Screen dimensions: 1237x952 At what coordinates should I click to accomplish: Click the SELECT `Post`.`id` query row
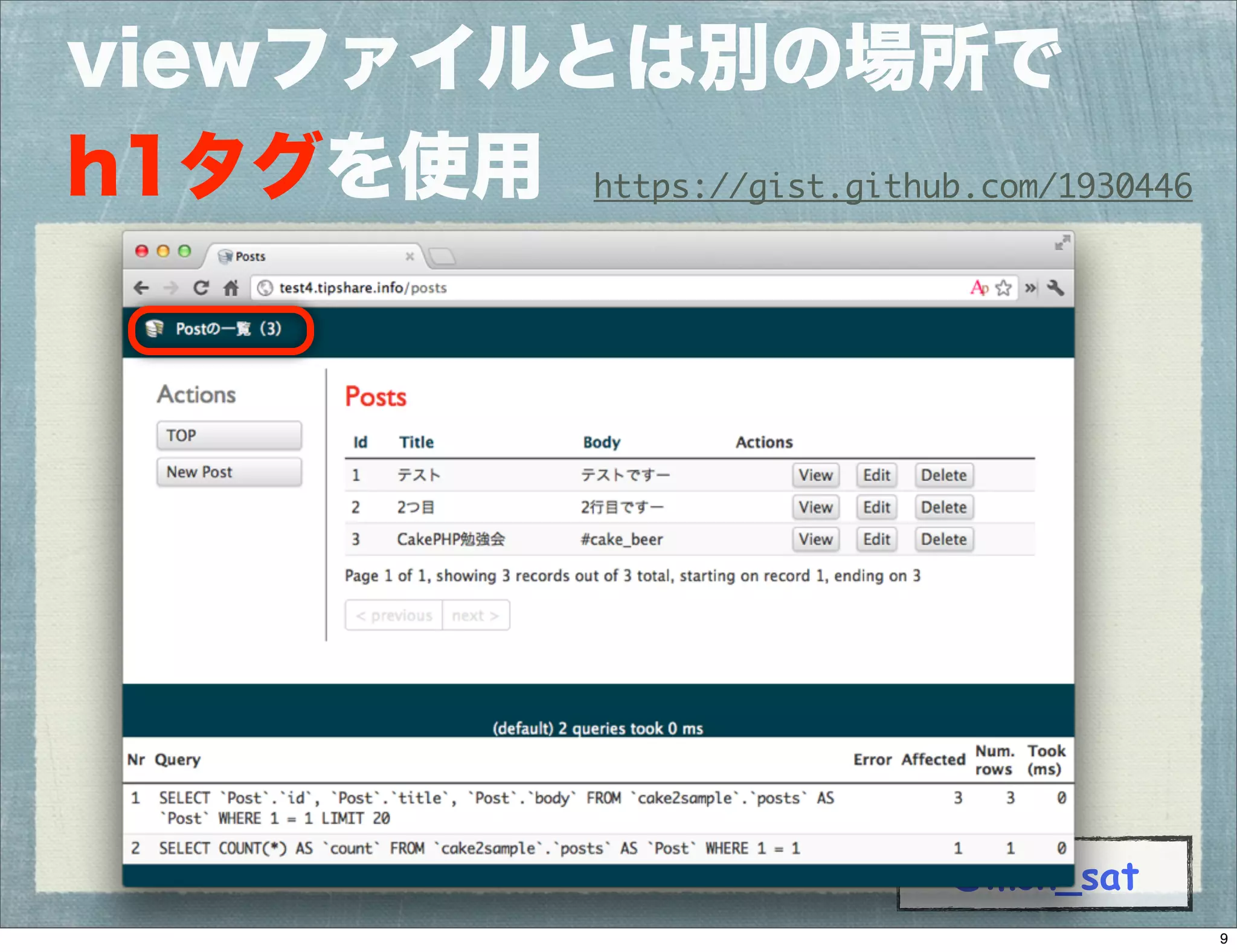click(x=598, y=808)
